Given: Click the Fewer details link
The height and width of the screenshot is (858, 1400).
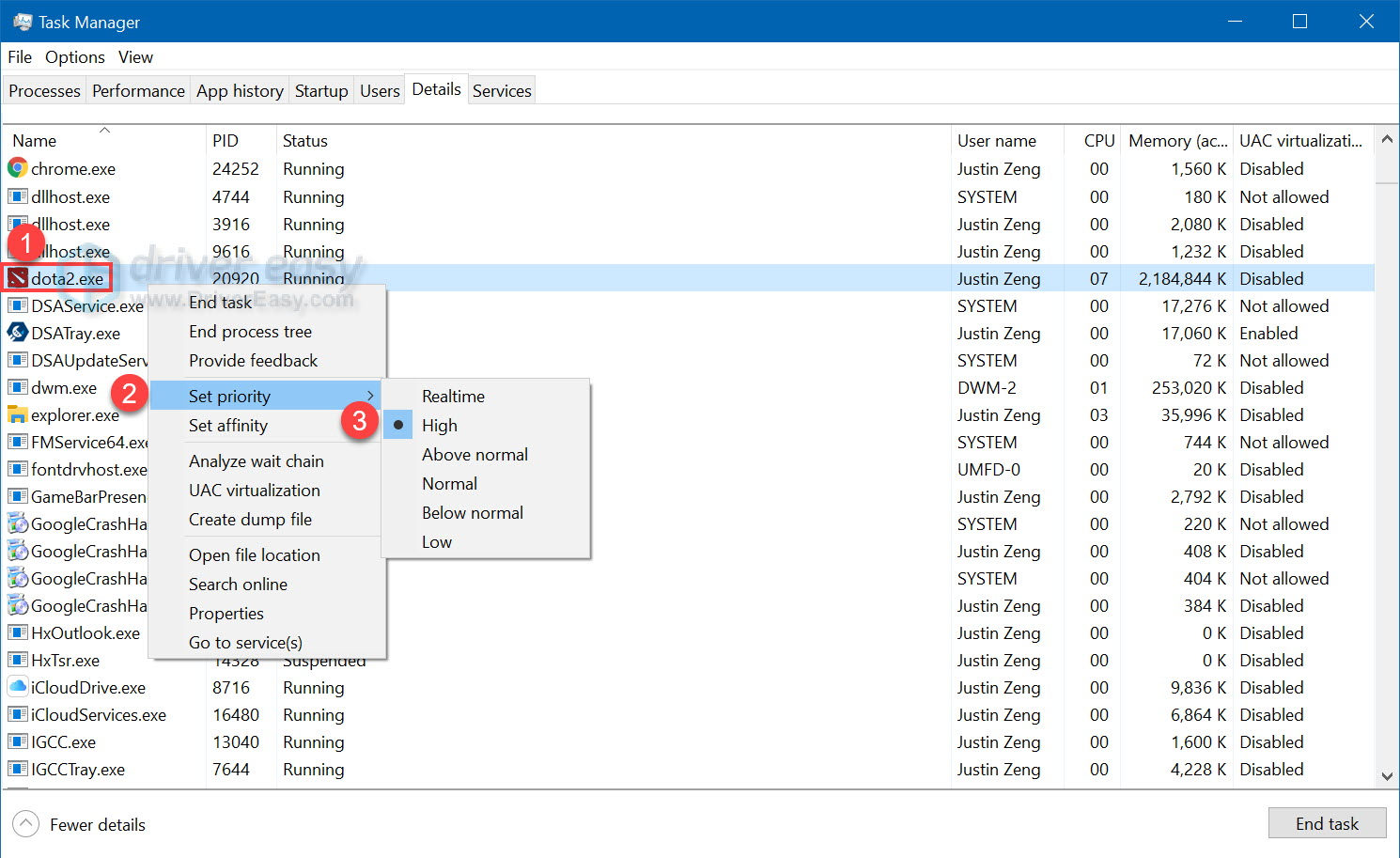Looking at the screenshot, I should 98,824.
